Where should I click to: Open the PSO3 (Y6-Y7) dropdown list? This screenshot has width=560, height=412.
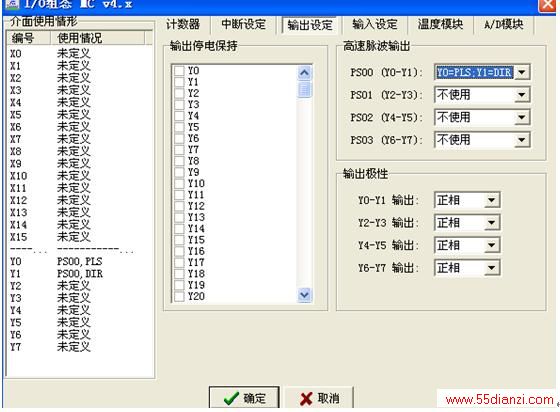pos(522,140)
